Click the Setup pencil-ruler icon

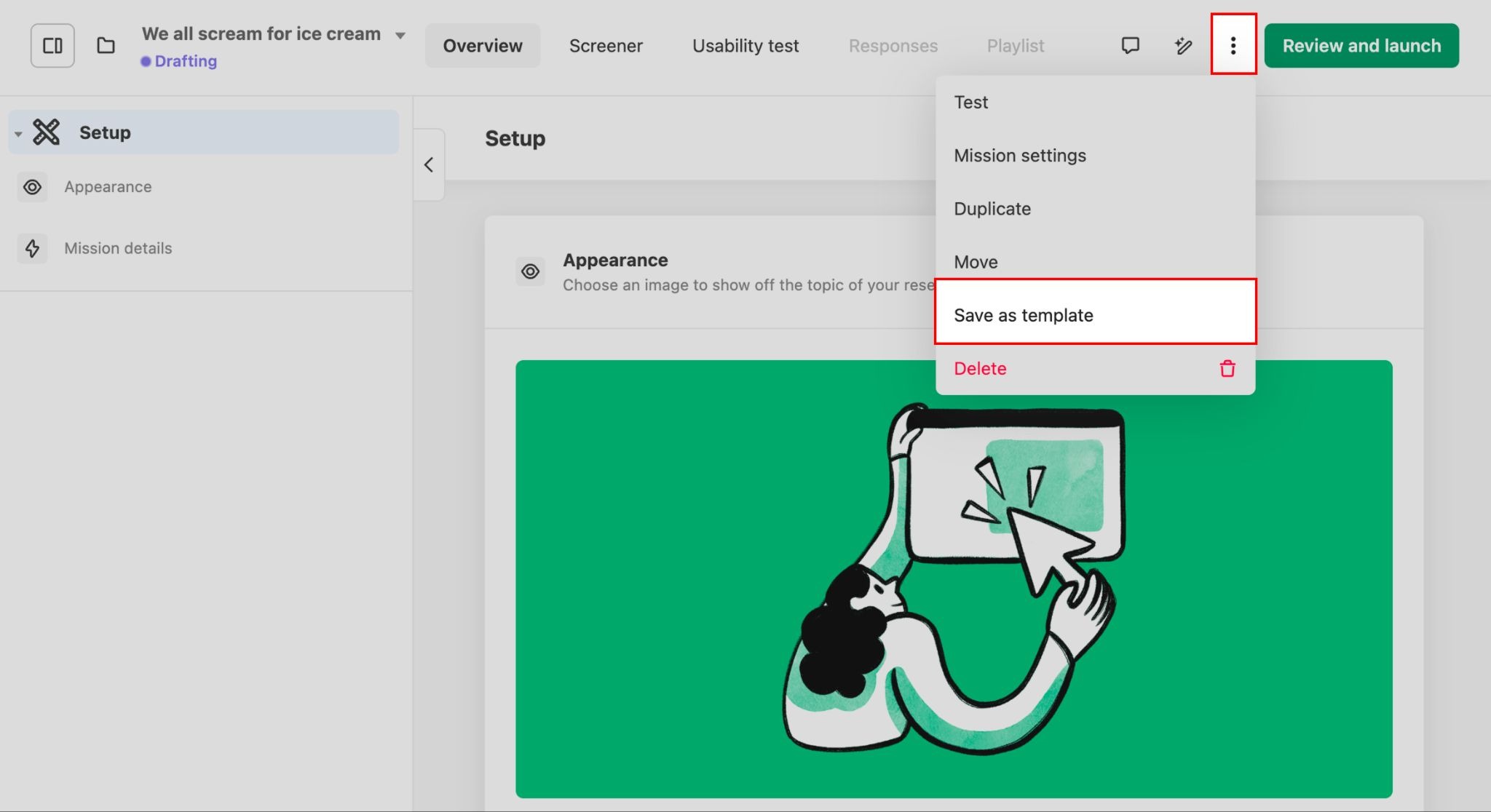click(x=47, y=132)
